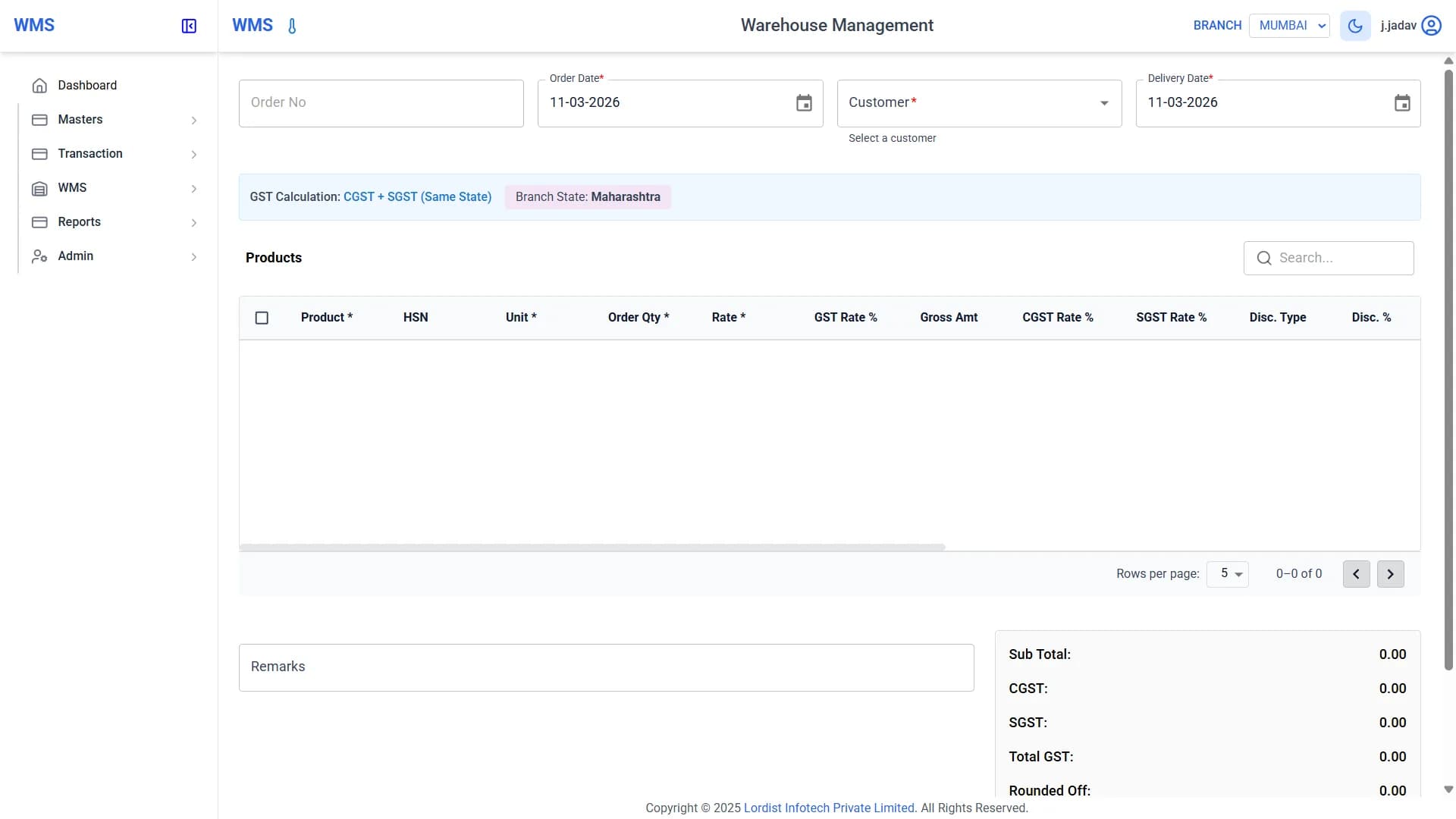Click the j.jadav username
This screenshot has width=1456, height=819.
click(x=1398, y=26)
